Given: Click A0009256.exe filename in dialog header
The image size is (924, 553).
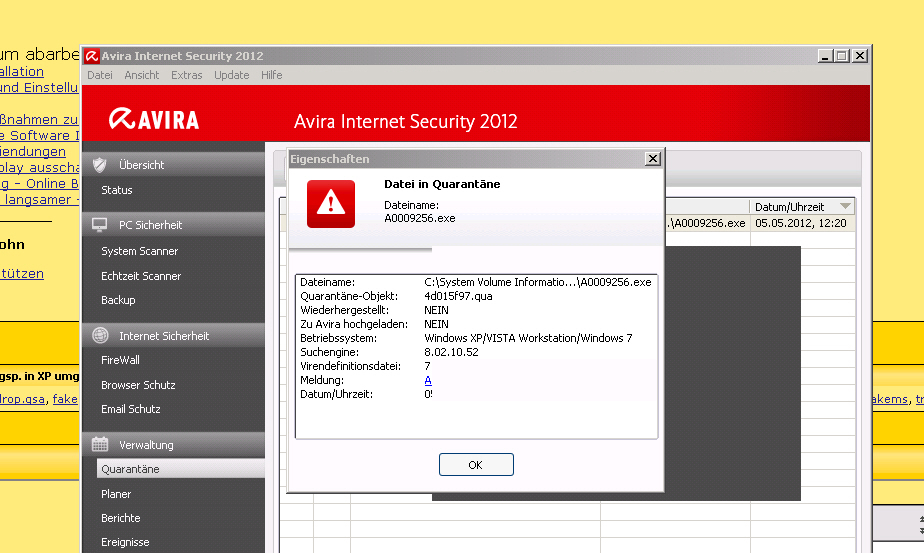Looking at the screenshot, I should 420,218.
